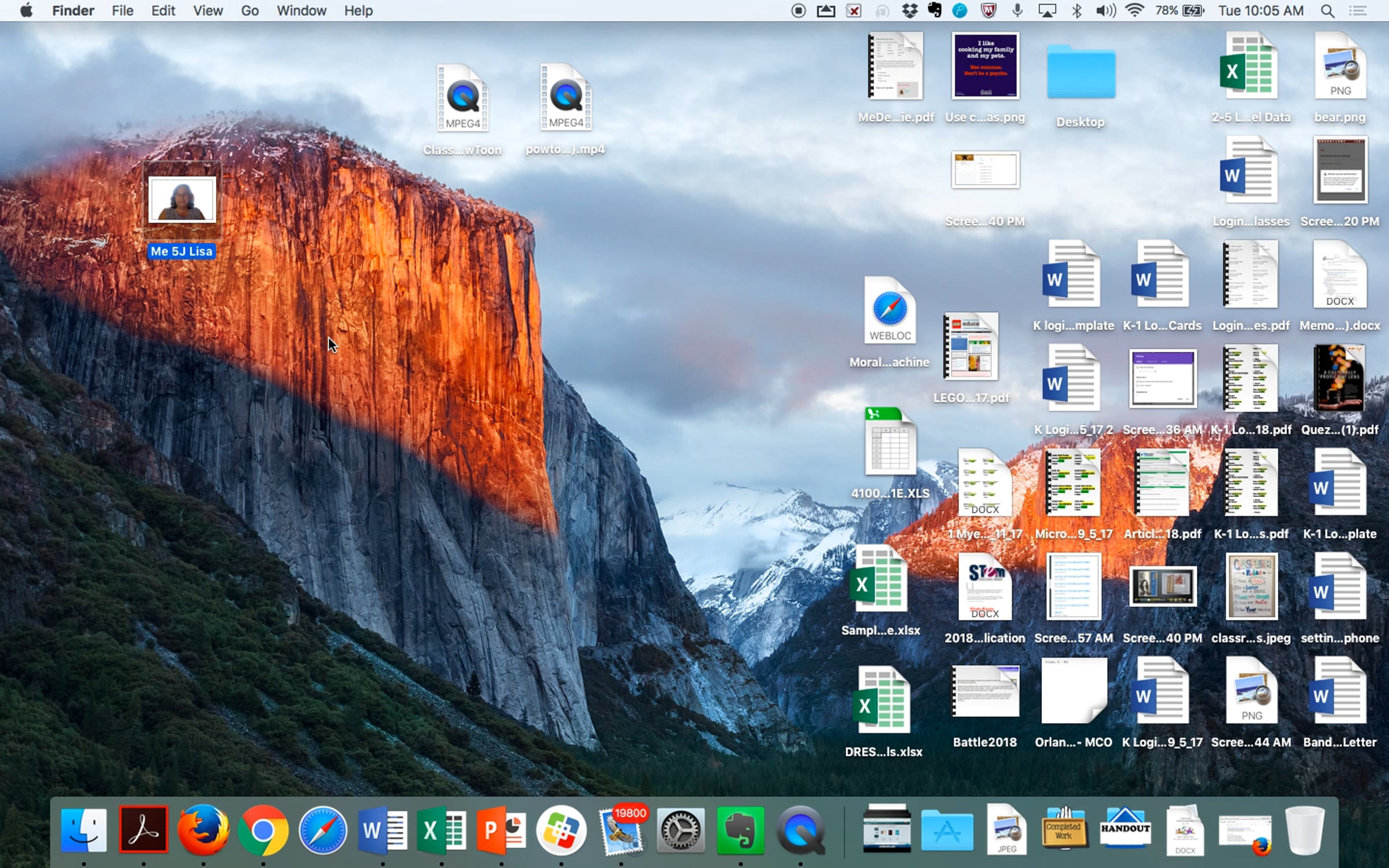The width and height of the screenshot is (1389, 868).
Task: Open the Wi-Fi status menu
Action: click(x=1135, y=10)
